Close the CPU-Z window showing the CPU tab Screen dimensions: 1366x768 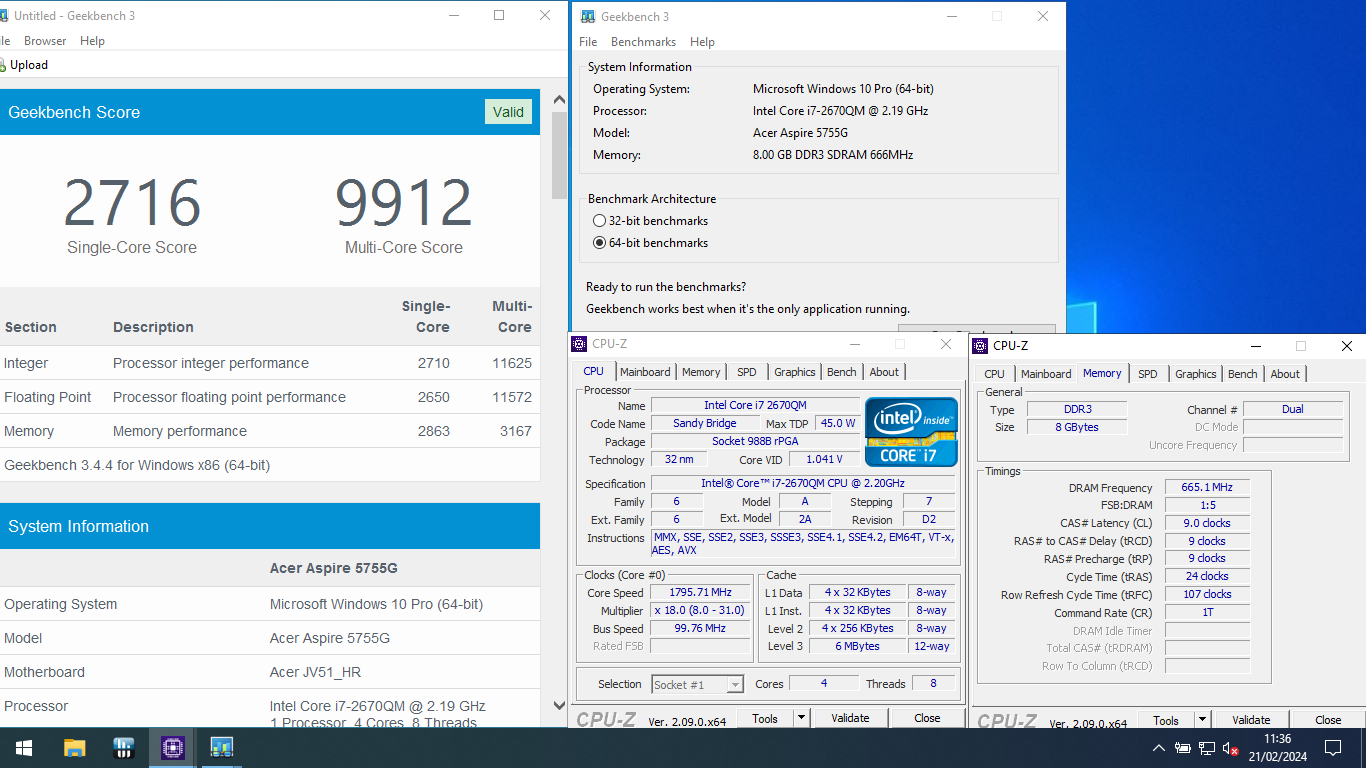point(945,344)
